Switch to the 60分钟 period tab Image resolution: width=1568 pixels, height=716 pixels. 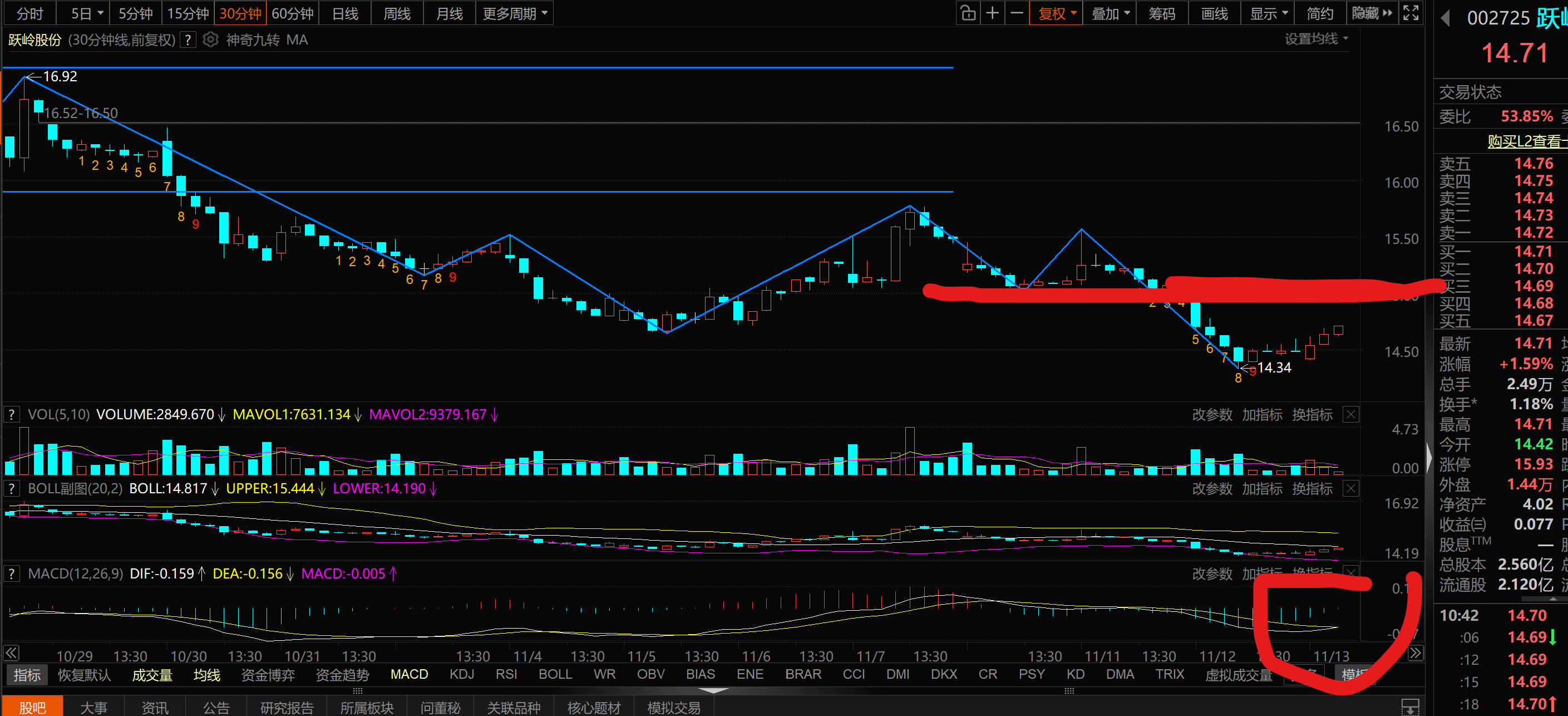pyautogui.click(x=293, y=13)
